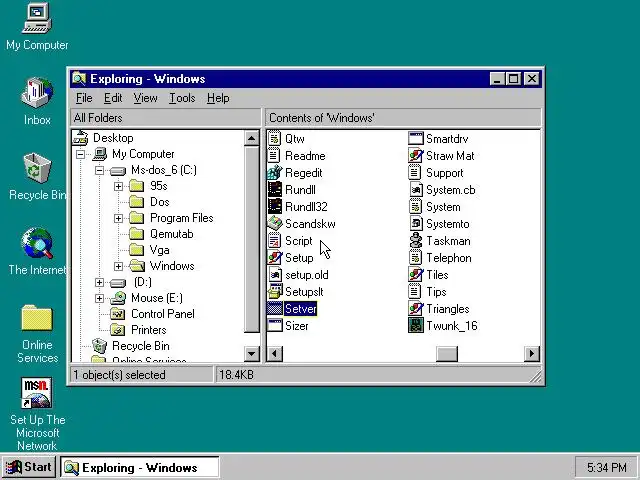Select the Script file icon
This screenshot has width=640, height=480.
point(274,241)
